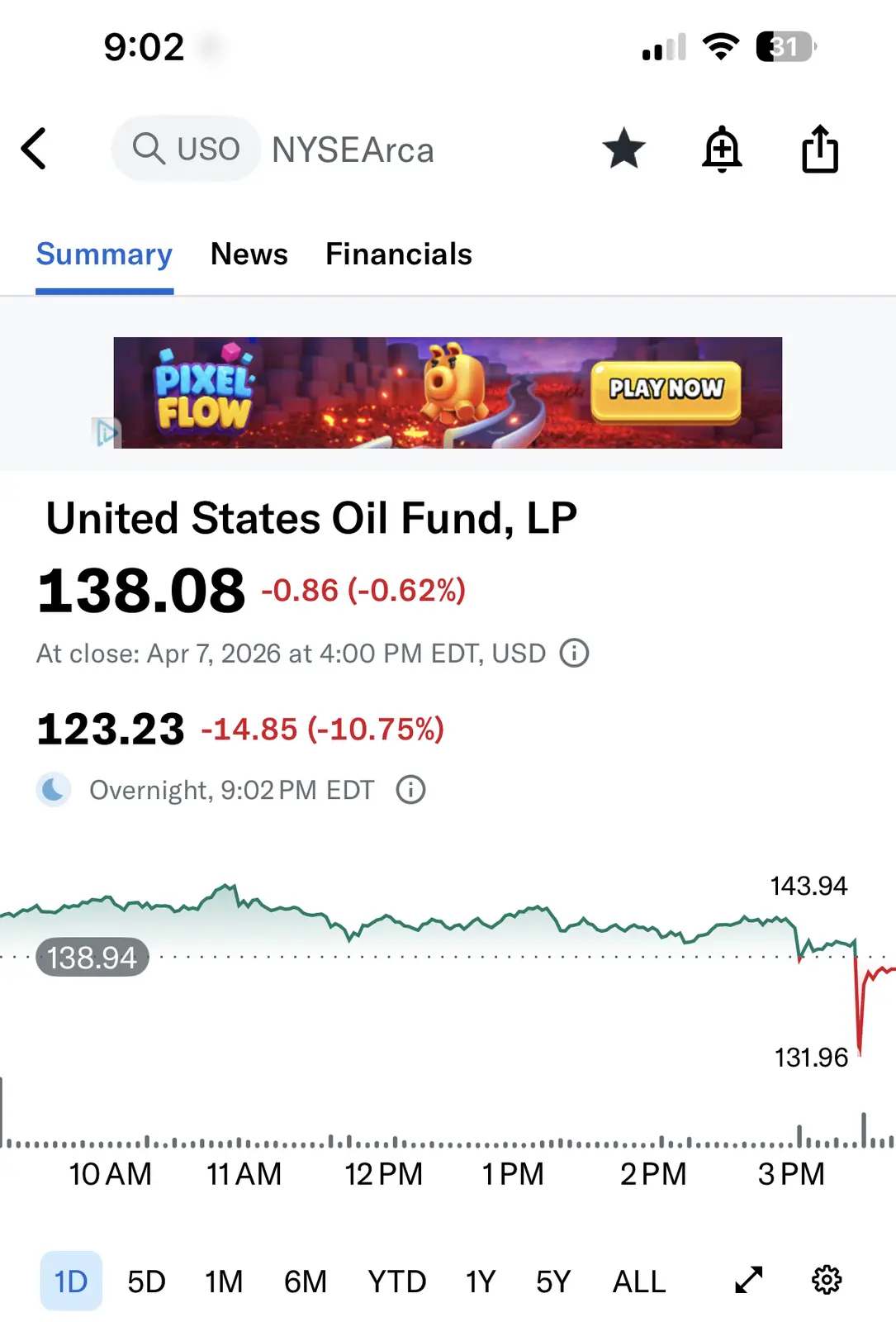Screen dimensions: 896x1322
Task: Tap the back arrow icon
Action: (34, 150)
